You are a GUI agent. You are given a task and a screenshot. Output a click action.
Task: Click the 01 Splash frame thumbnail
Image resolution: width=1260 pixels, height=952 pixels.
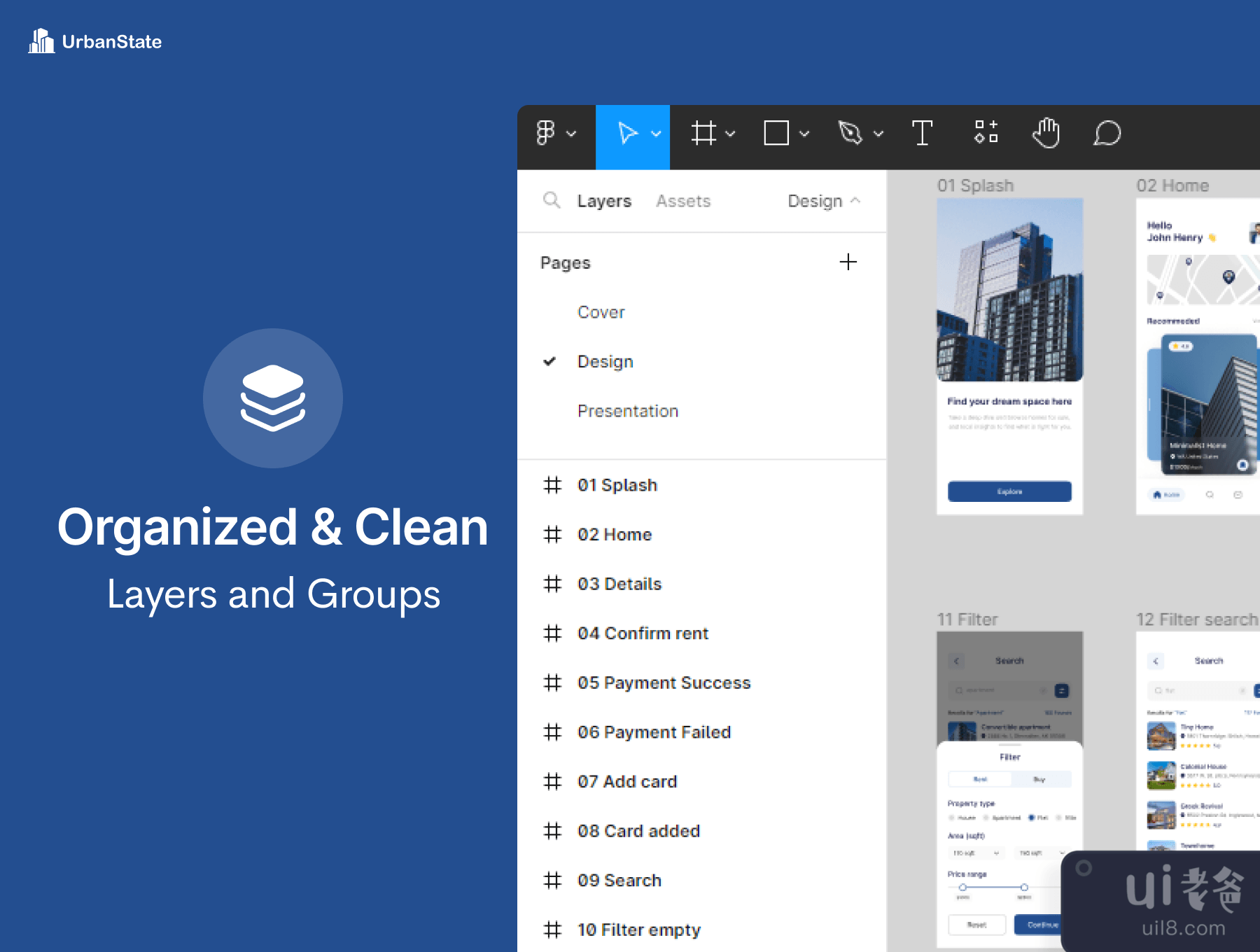[1009, 357]
